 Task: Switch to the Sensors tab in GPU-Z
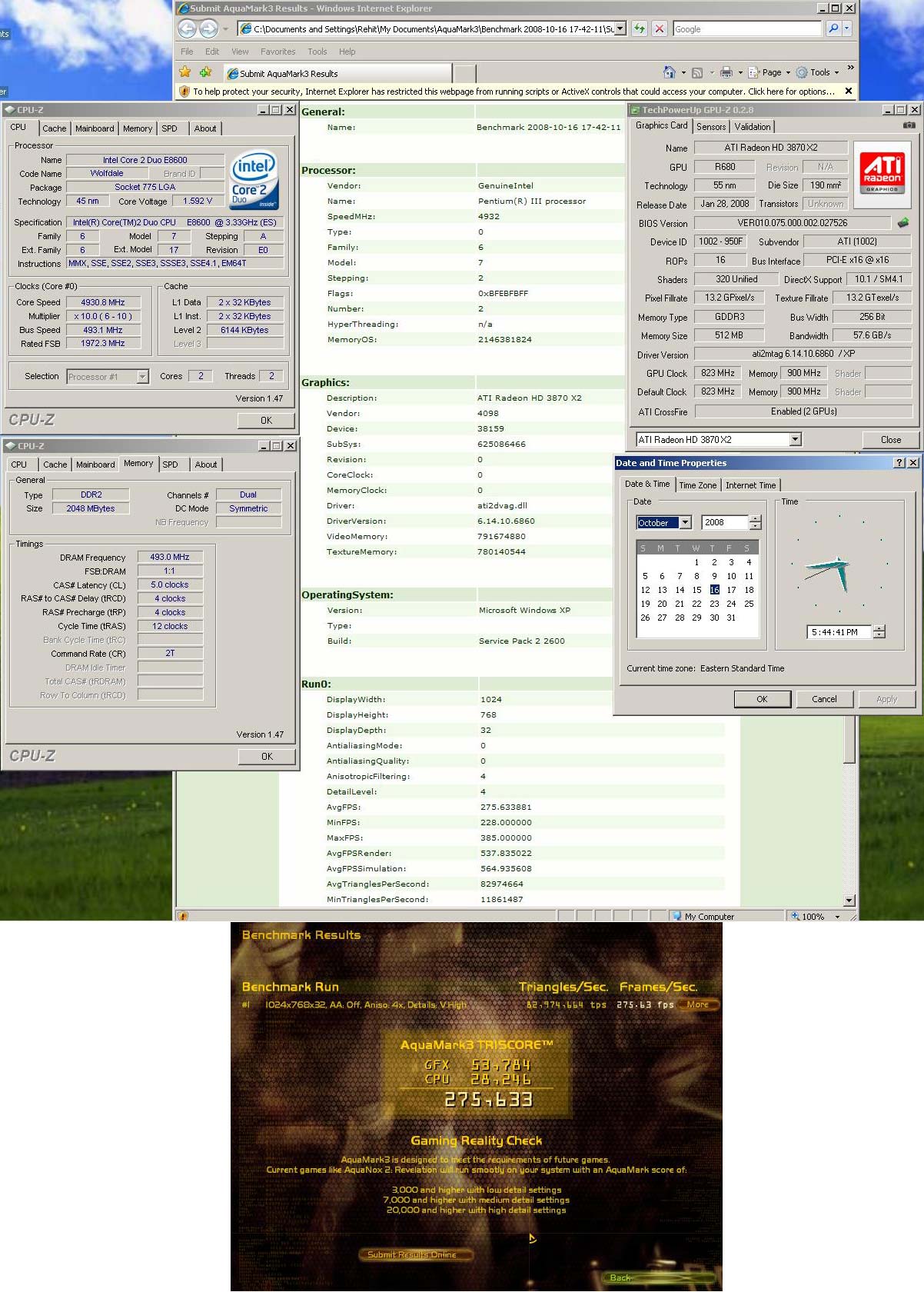(711, 127)
